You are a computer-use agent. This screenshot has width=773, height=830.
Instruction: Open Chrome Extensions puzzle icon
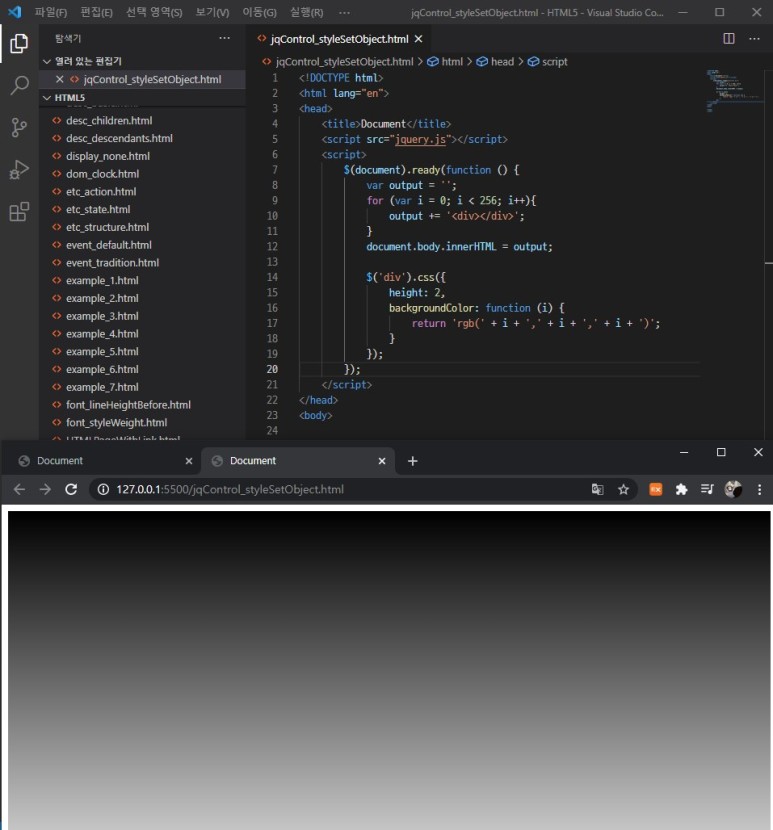[681, 489]
